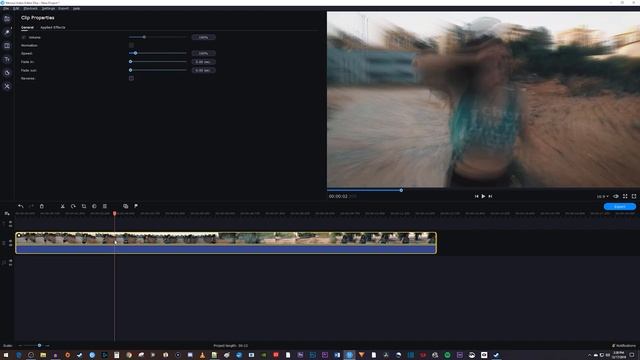Switch to the Applied Effects tab
Image resolution: width=640 pixels, height=360 pixels.
point(53,27)
